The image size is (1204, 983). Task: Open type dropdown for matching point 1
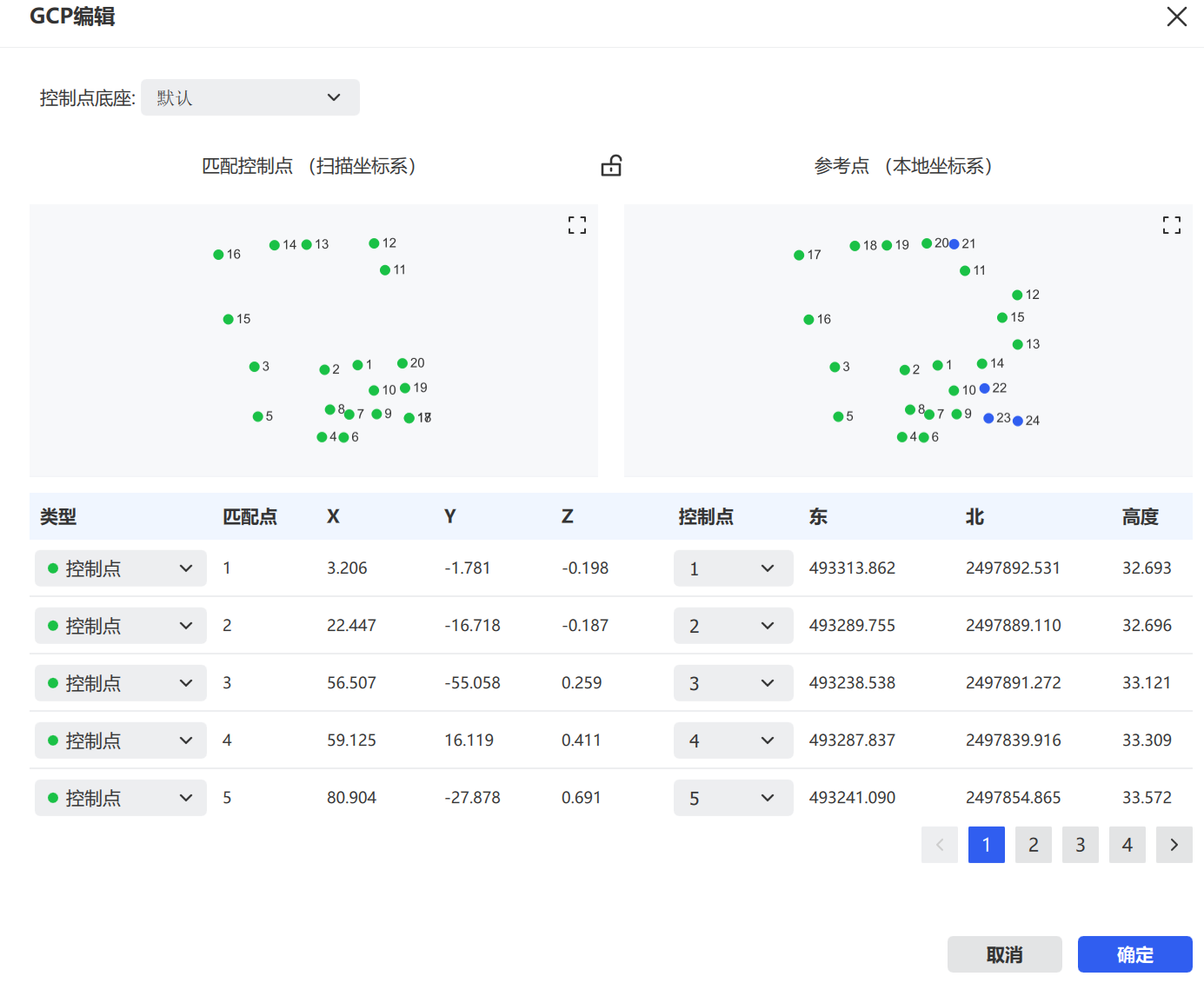(121, 568)
